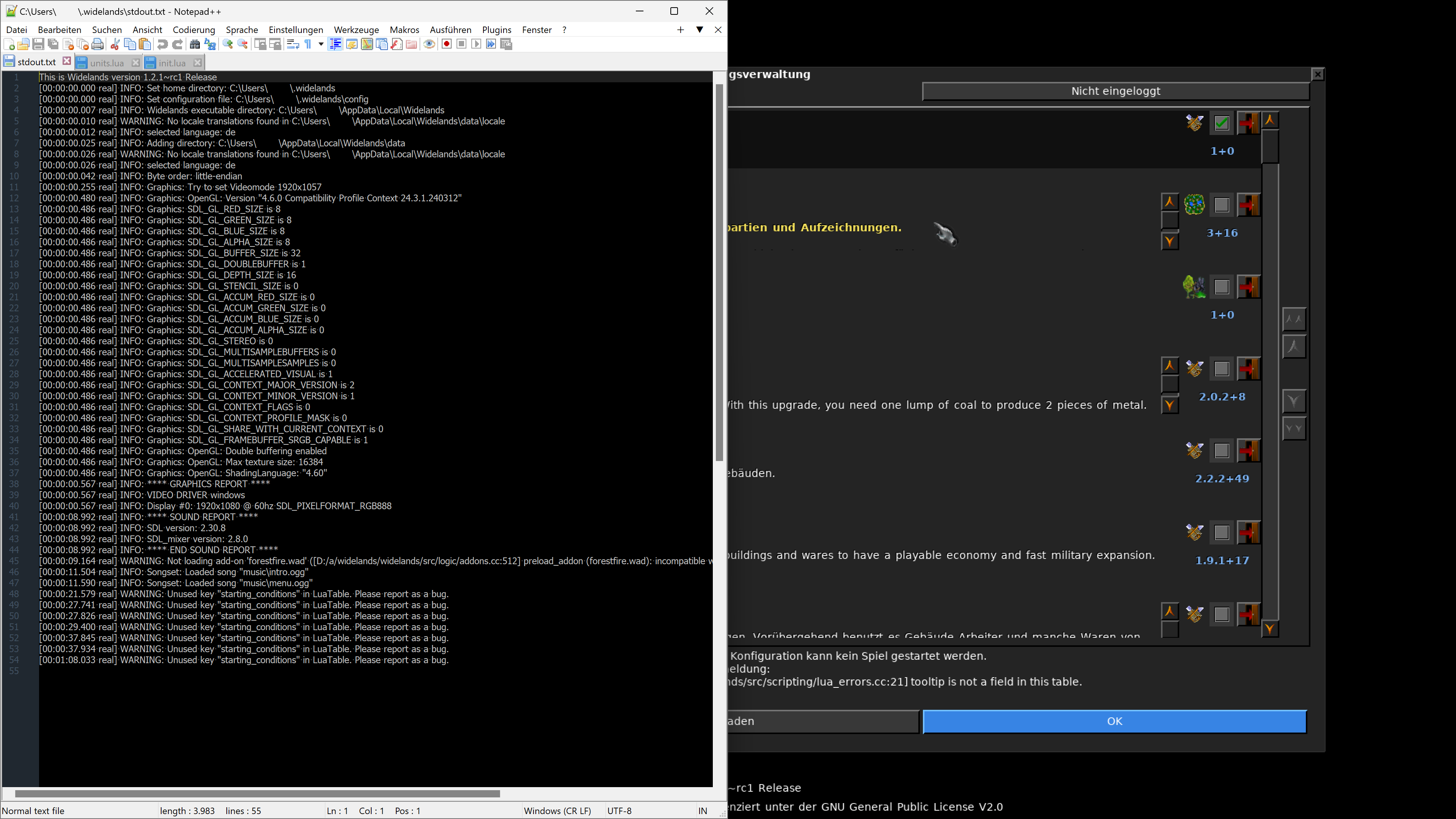Click the Save all toolbar icon
The height and width of the screenshot is (819, 1456).
(x=53, y=44)
